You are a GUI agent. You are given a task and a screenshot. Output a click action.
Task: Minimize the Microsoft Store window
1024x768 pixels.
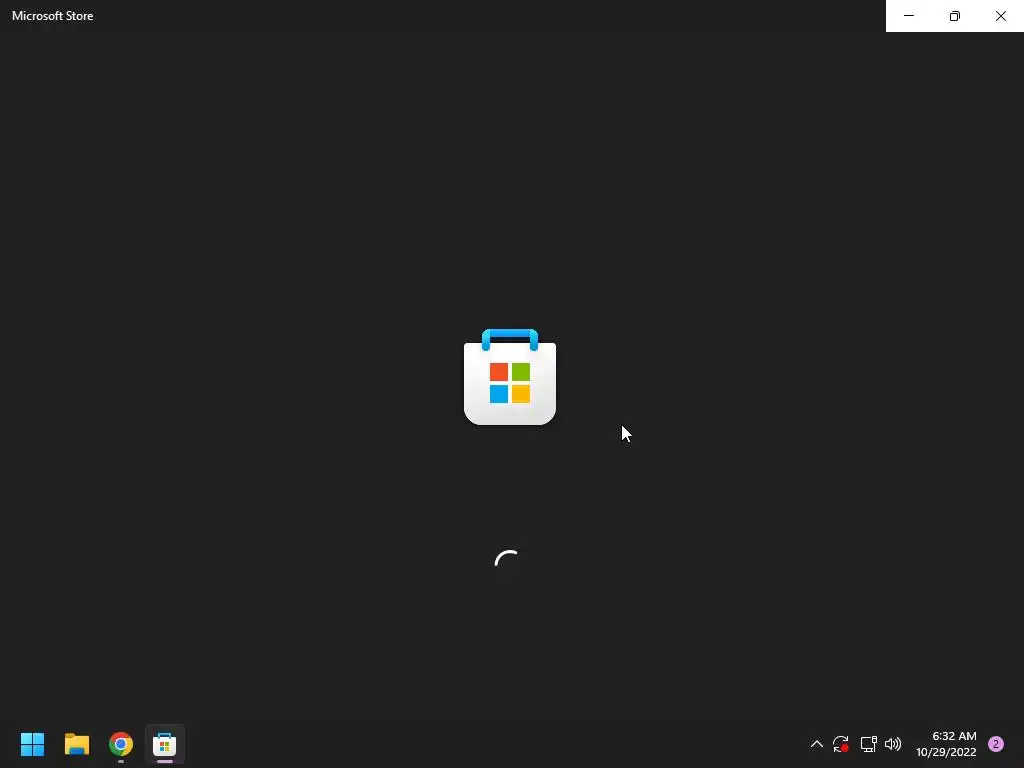pos(908,16)
